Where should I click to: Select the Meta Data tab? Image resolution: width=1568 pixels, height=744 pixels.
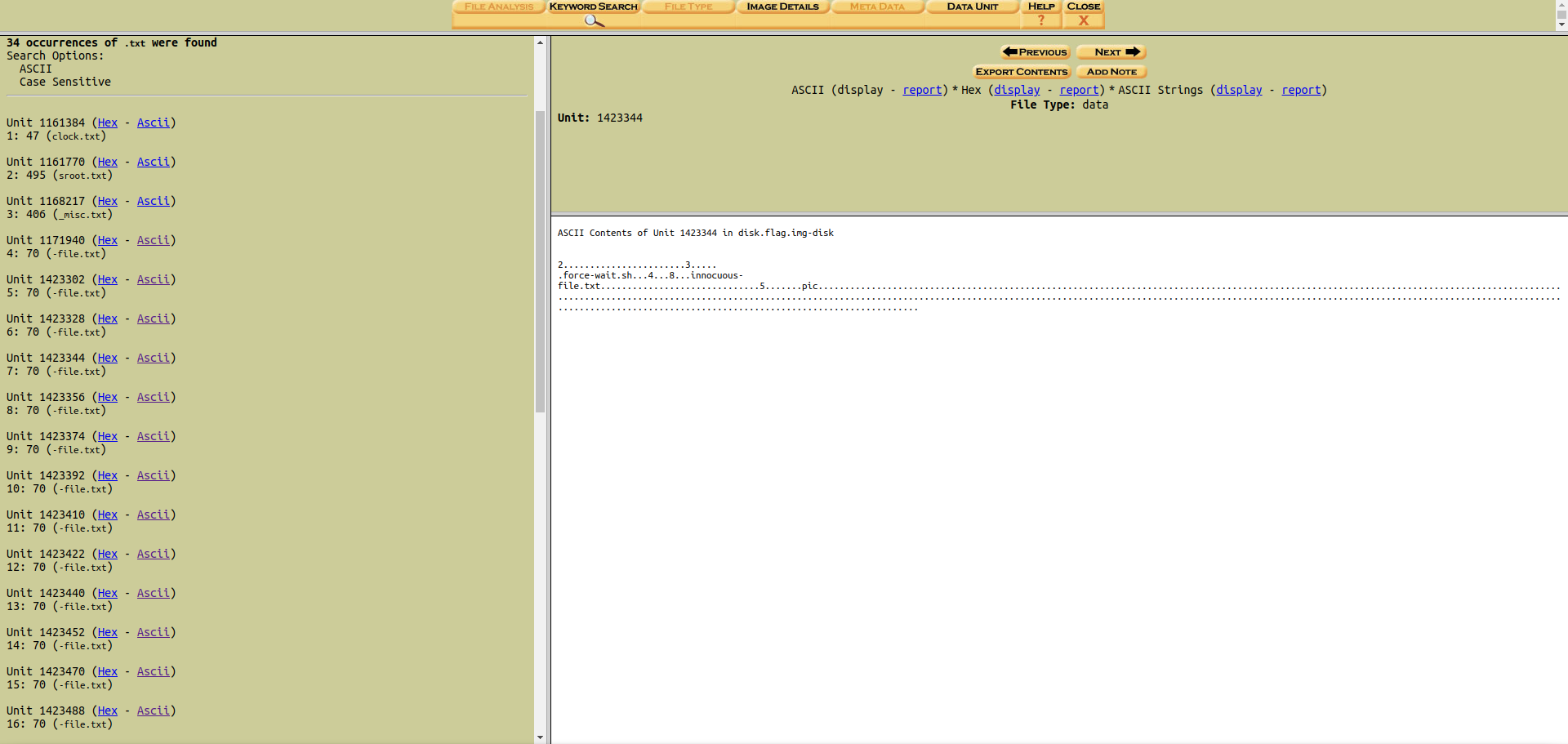(x=877, y=7)
